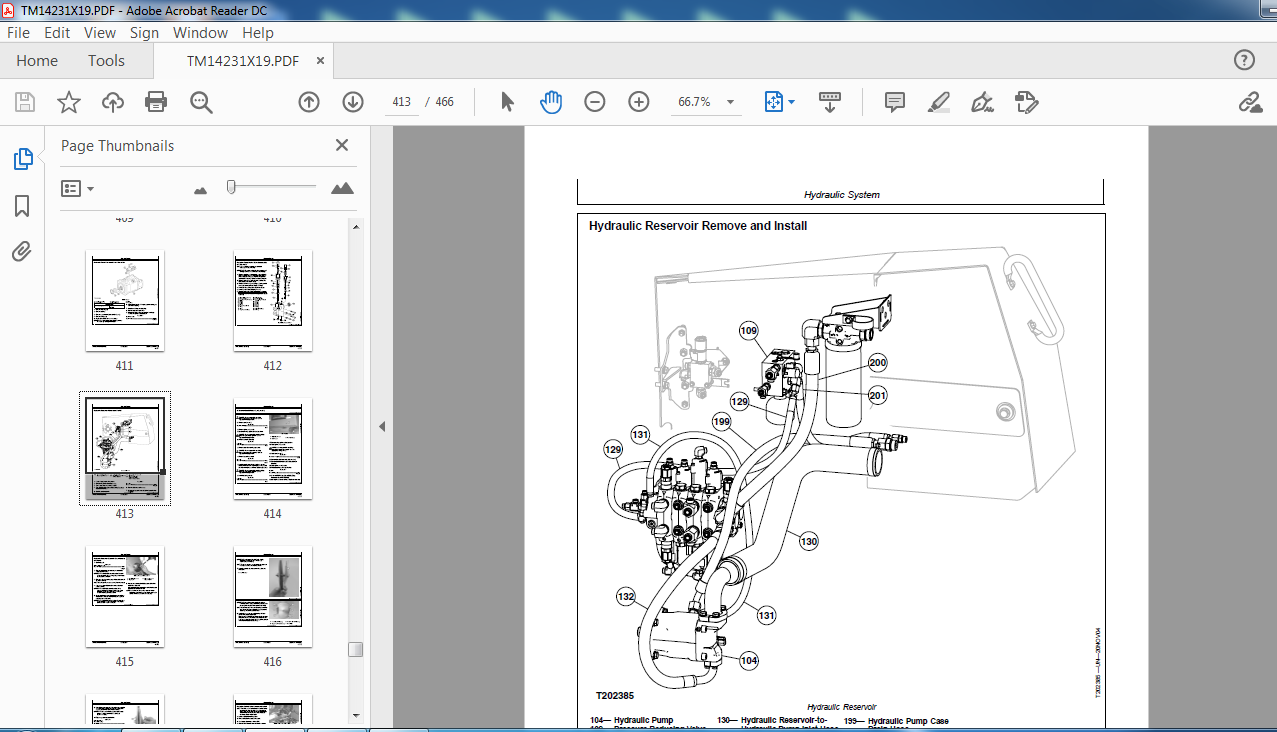
Task: Click the 'Page Thumbnails' panel title
Action: click(x=118, y=146)
